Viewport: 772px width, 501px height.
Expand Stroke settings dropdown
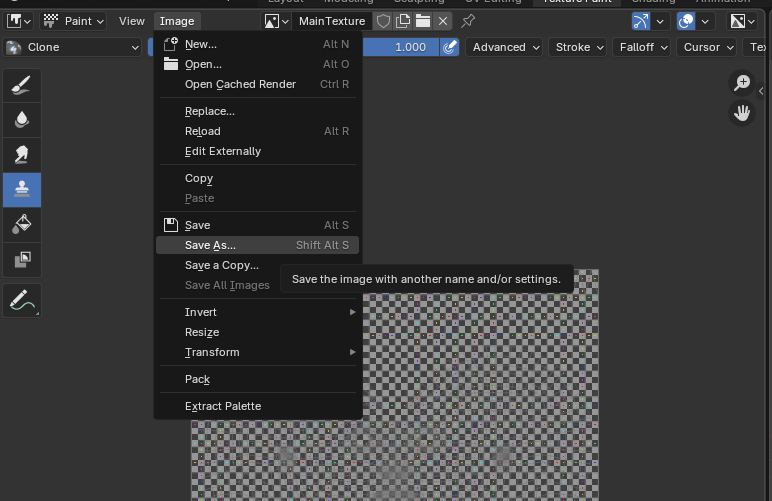578,47
